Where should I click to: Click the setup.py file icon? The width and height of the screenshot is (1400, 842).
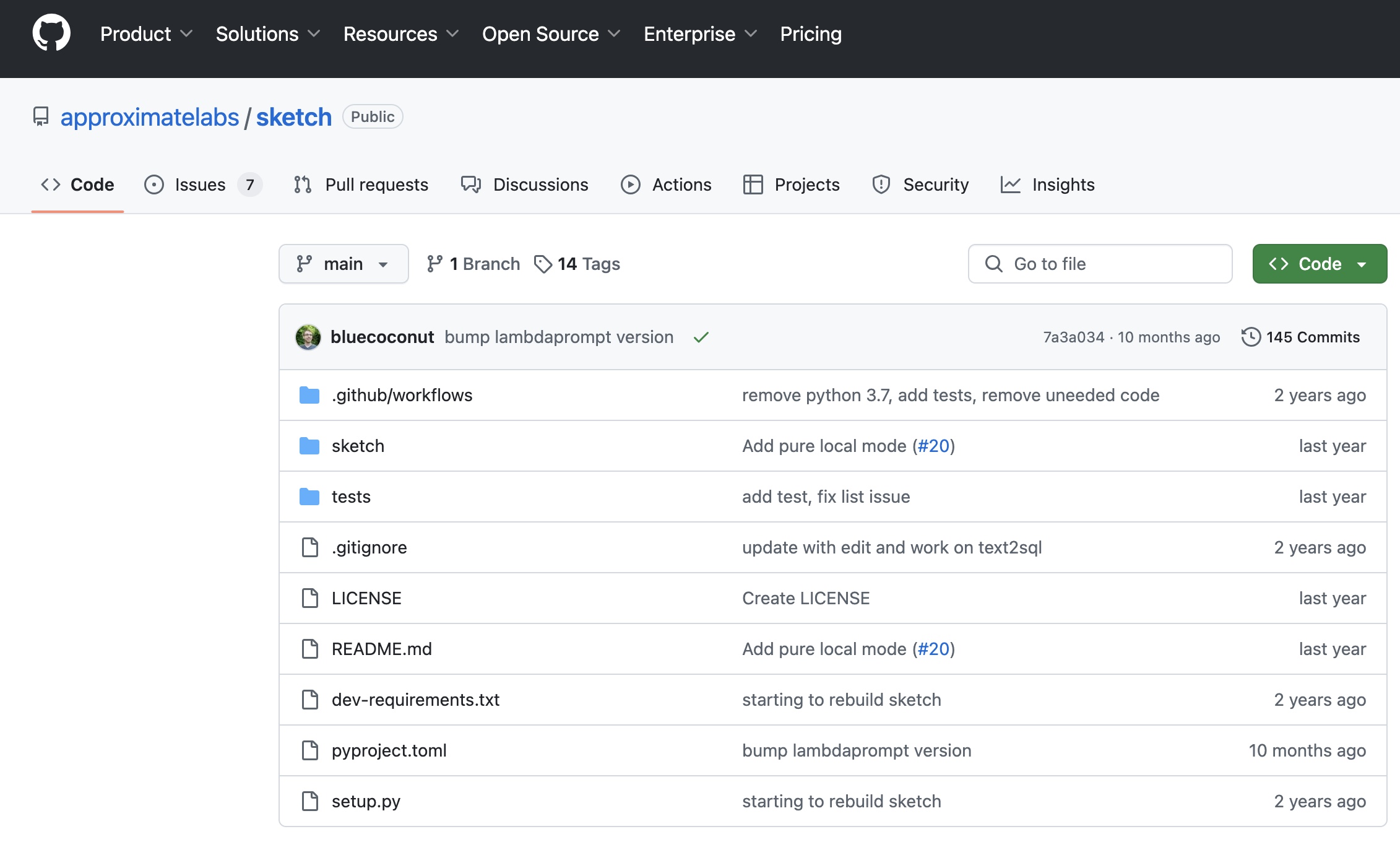pyautogui.click(x=309, y=801)
